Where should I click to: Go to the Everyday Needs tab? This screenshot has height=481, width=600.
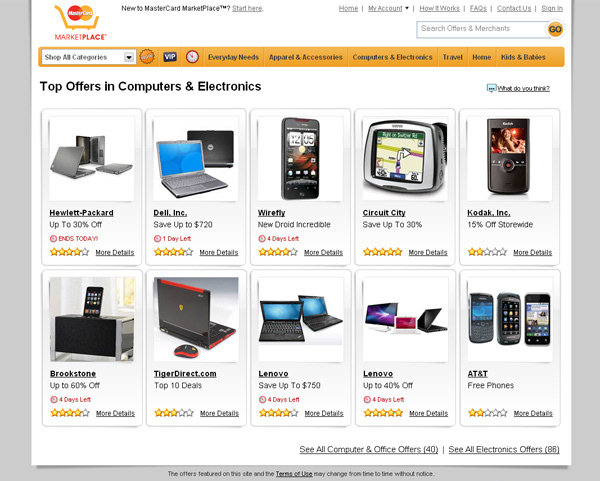tap(233, 57)
